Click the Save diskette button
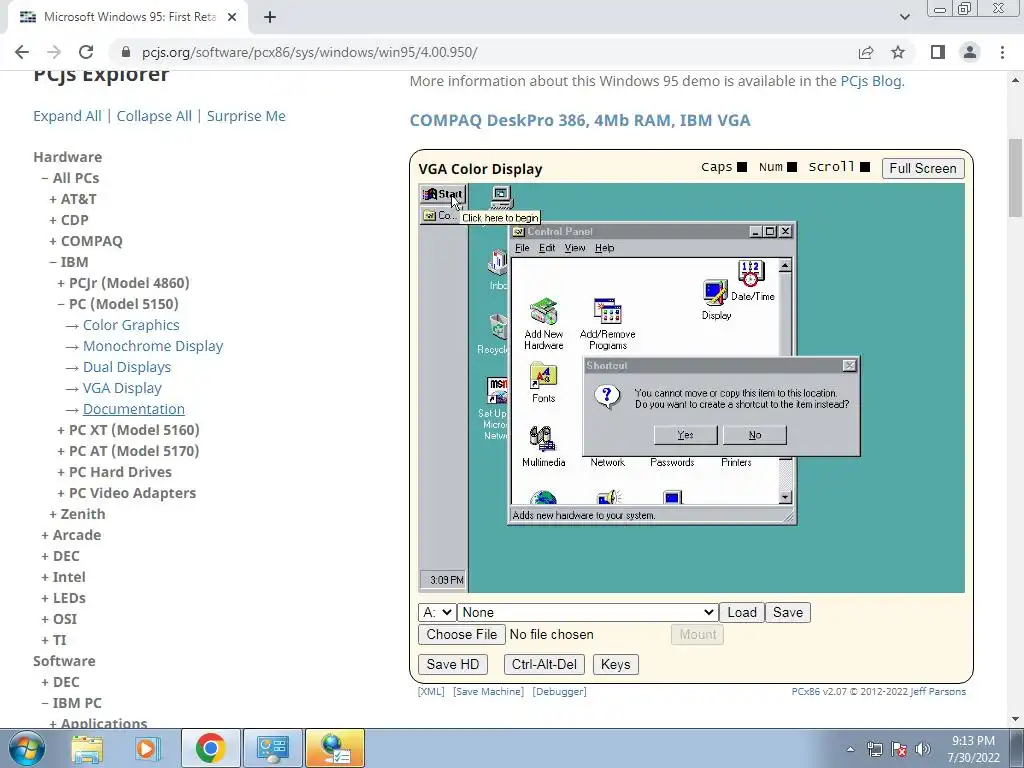Screen dimensions: 1024x768 pos(788,613)
